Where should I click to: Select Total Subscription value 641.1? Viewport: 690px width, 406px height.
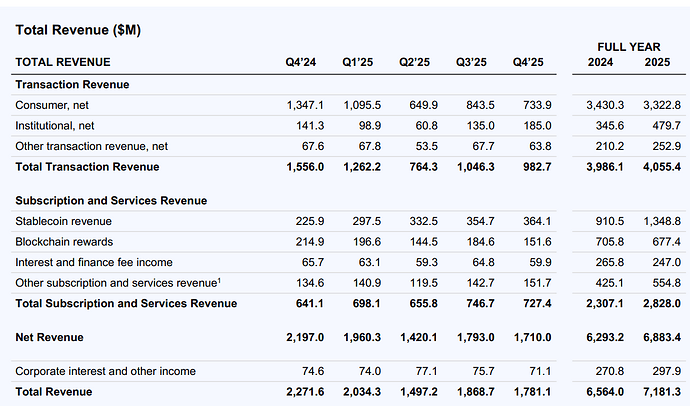click(310, 304)
